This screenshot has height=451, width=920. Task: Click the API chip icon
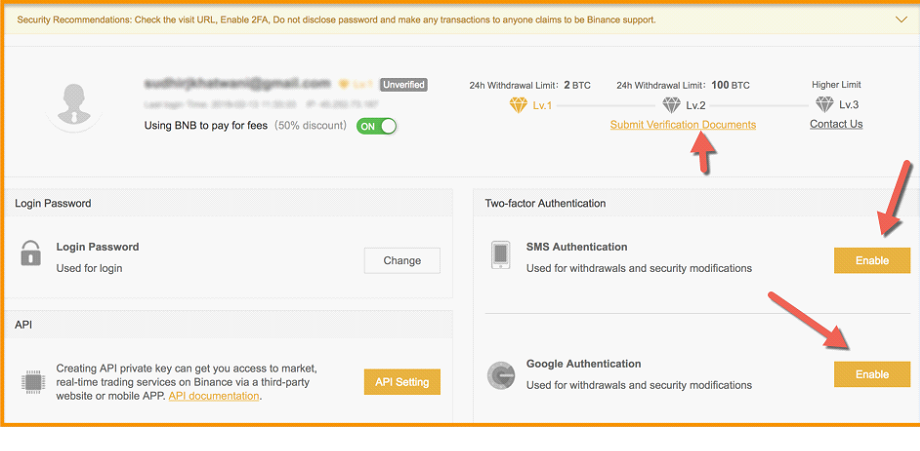tap(31, 381)
